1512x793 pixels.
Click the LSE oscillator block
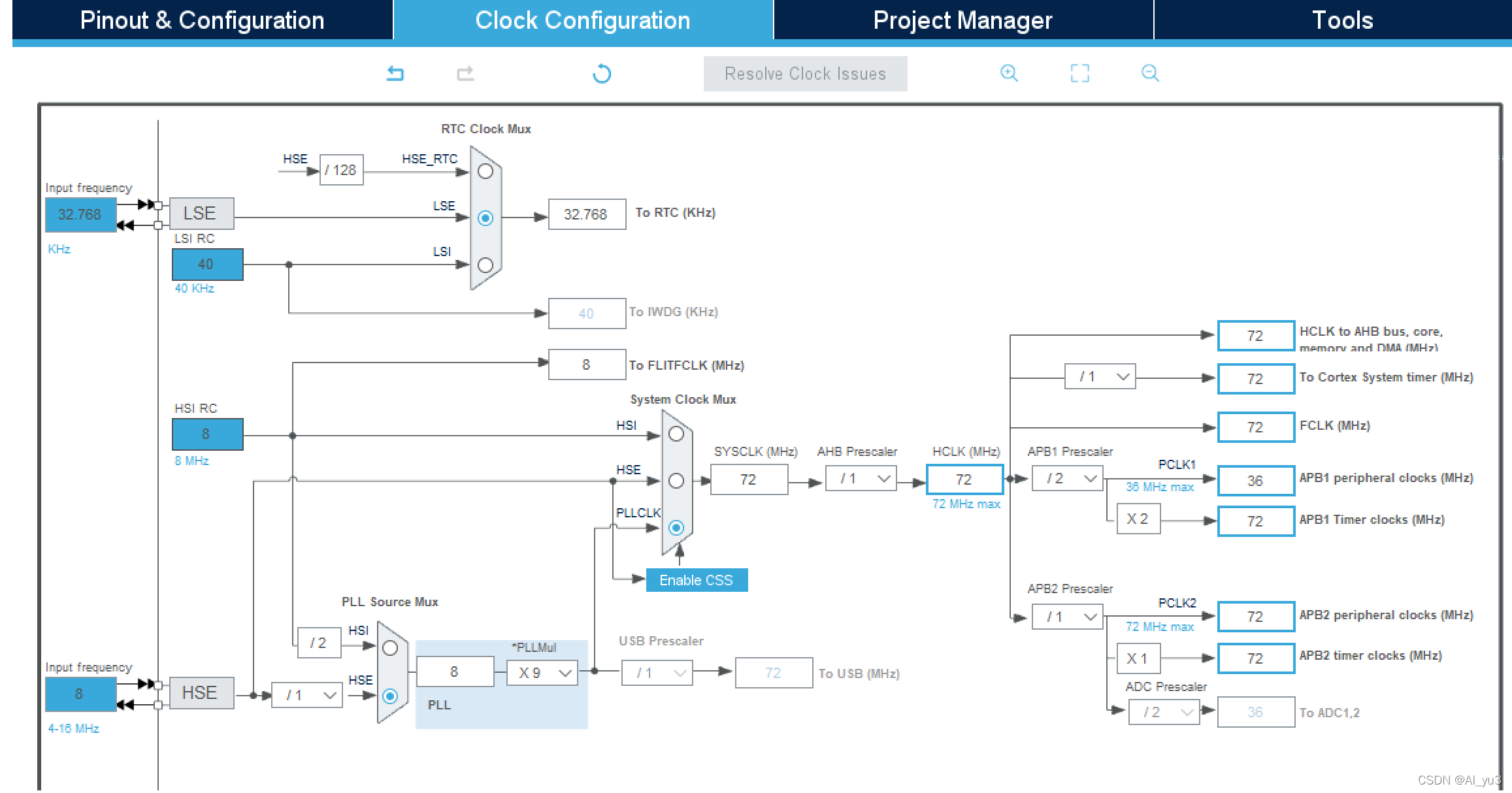201,214
